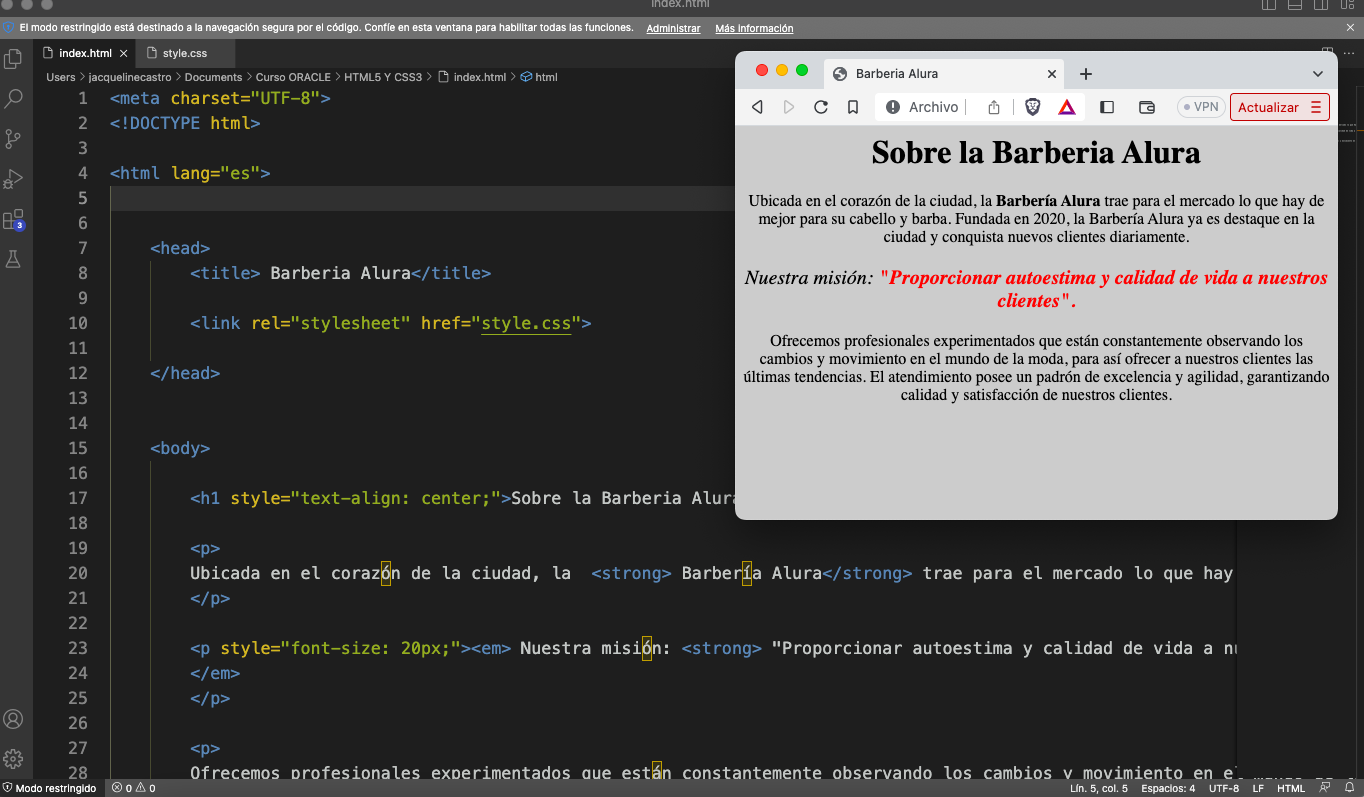Open the Extensions view with badge 3

(14, 219)
